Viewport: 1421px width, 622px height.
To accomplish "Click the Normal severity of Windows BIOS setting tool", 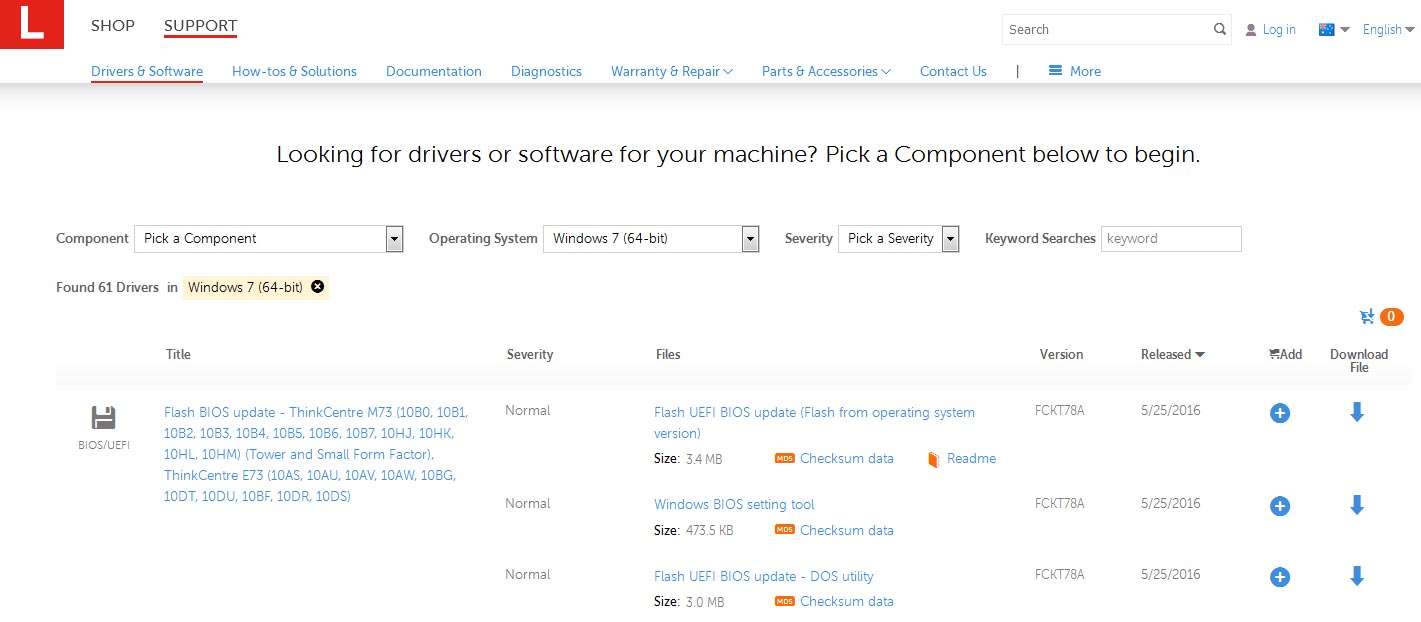I will [528, 504].
